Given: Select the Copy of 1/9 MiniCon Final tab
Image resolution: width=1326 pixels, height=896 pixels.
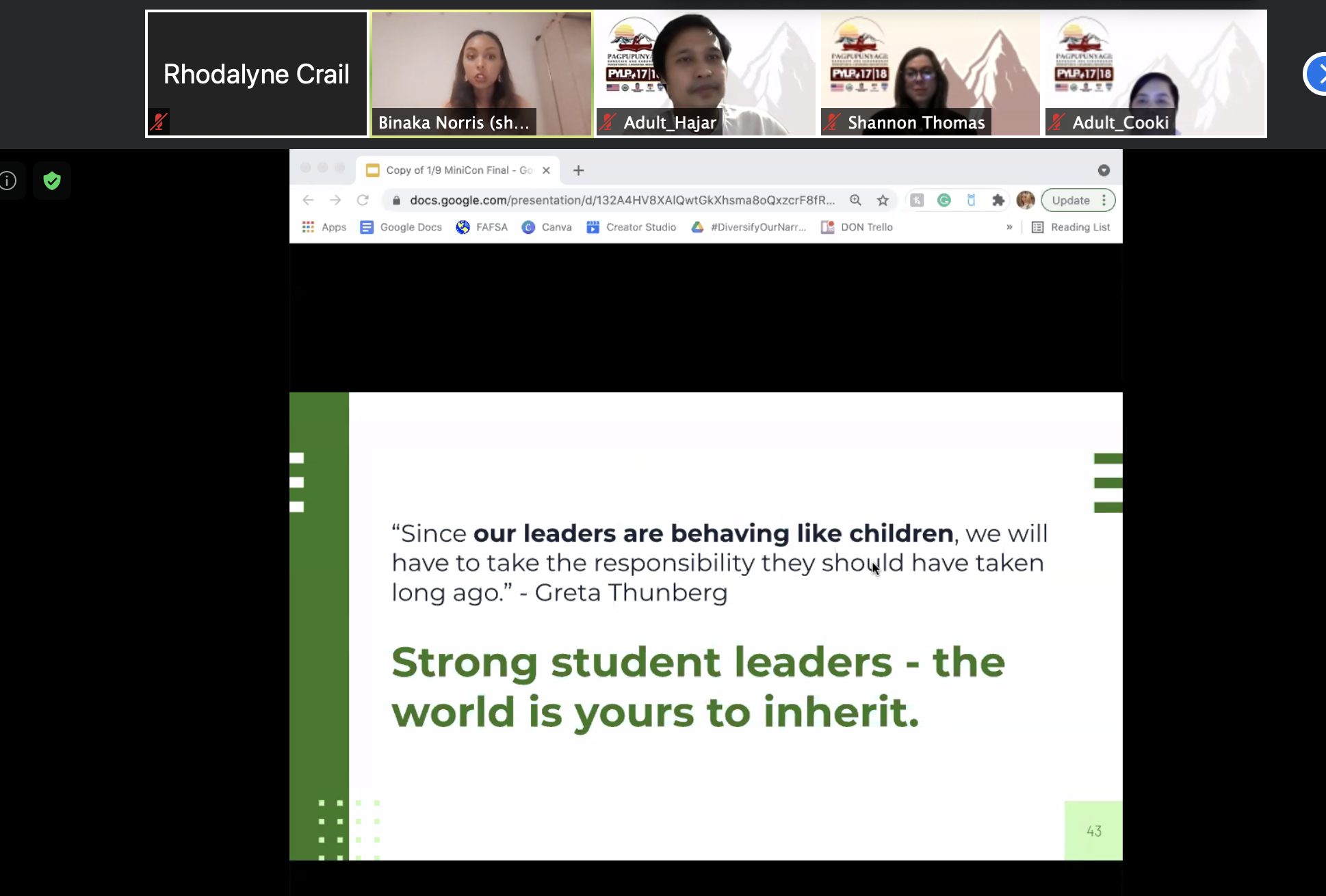Looking at the screenshot, I should coord(452,170).
